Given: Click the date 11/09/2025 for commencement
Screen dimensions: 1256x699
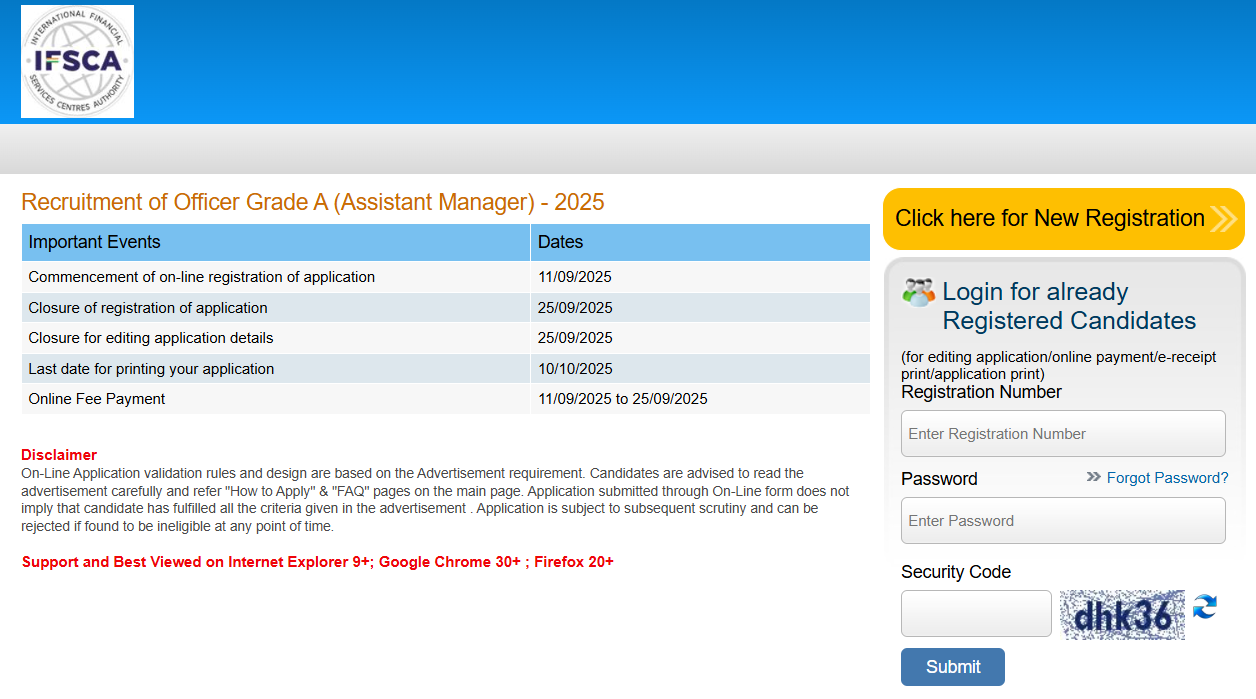Looking at the screenshot, I should [x=575, y=277].
